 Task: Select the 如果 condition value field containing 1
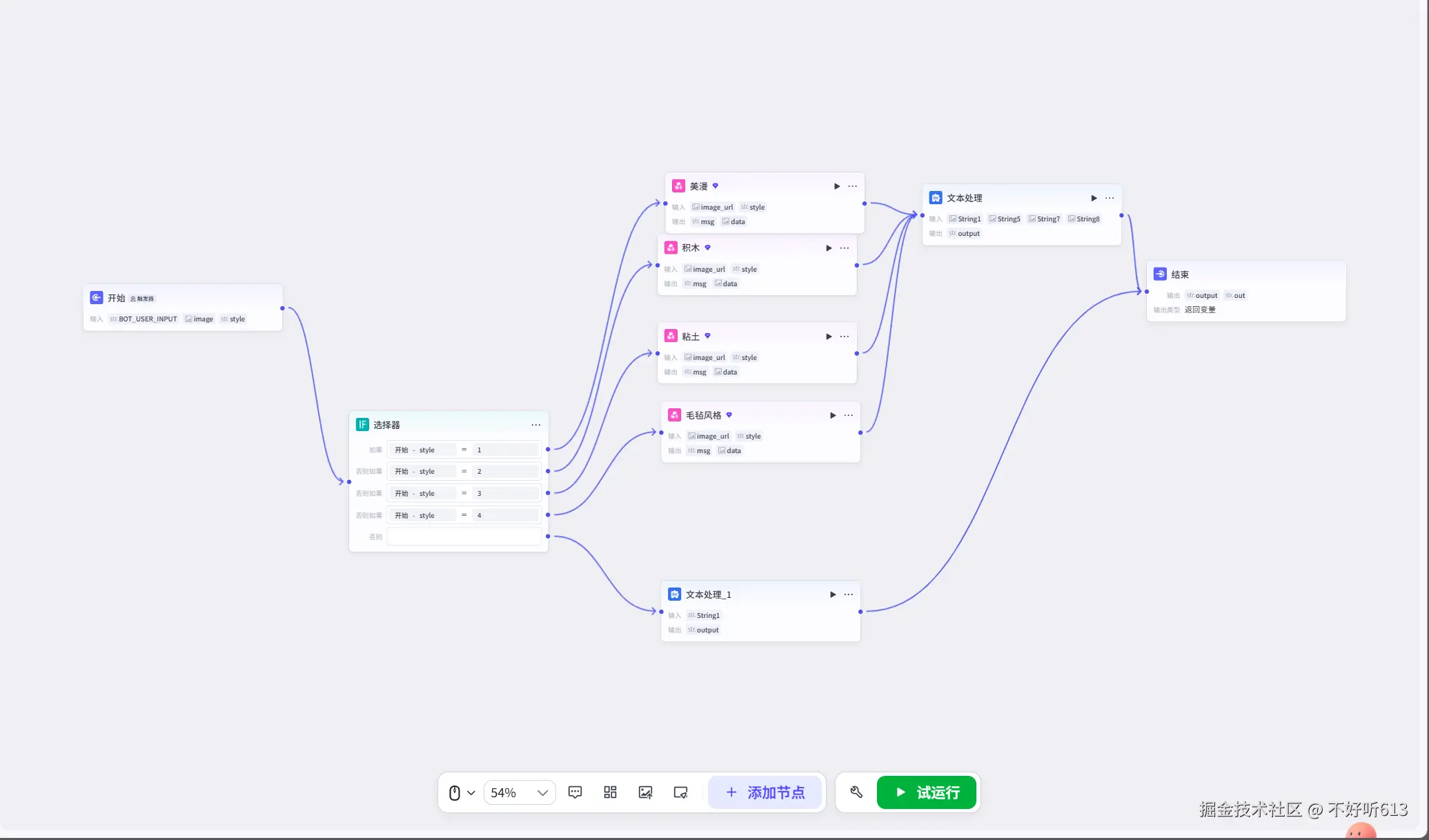(x=506, y=450)
